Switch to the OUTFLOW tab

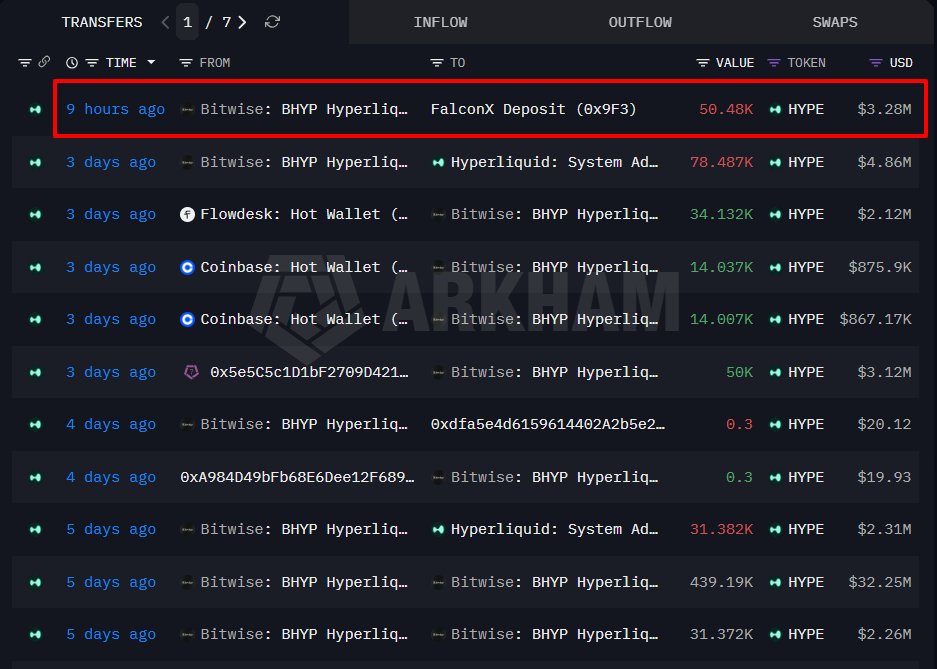pos(640,22)
